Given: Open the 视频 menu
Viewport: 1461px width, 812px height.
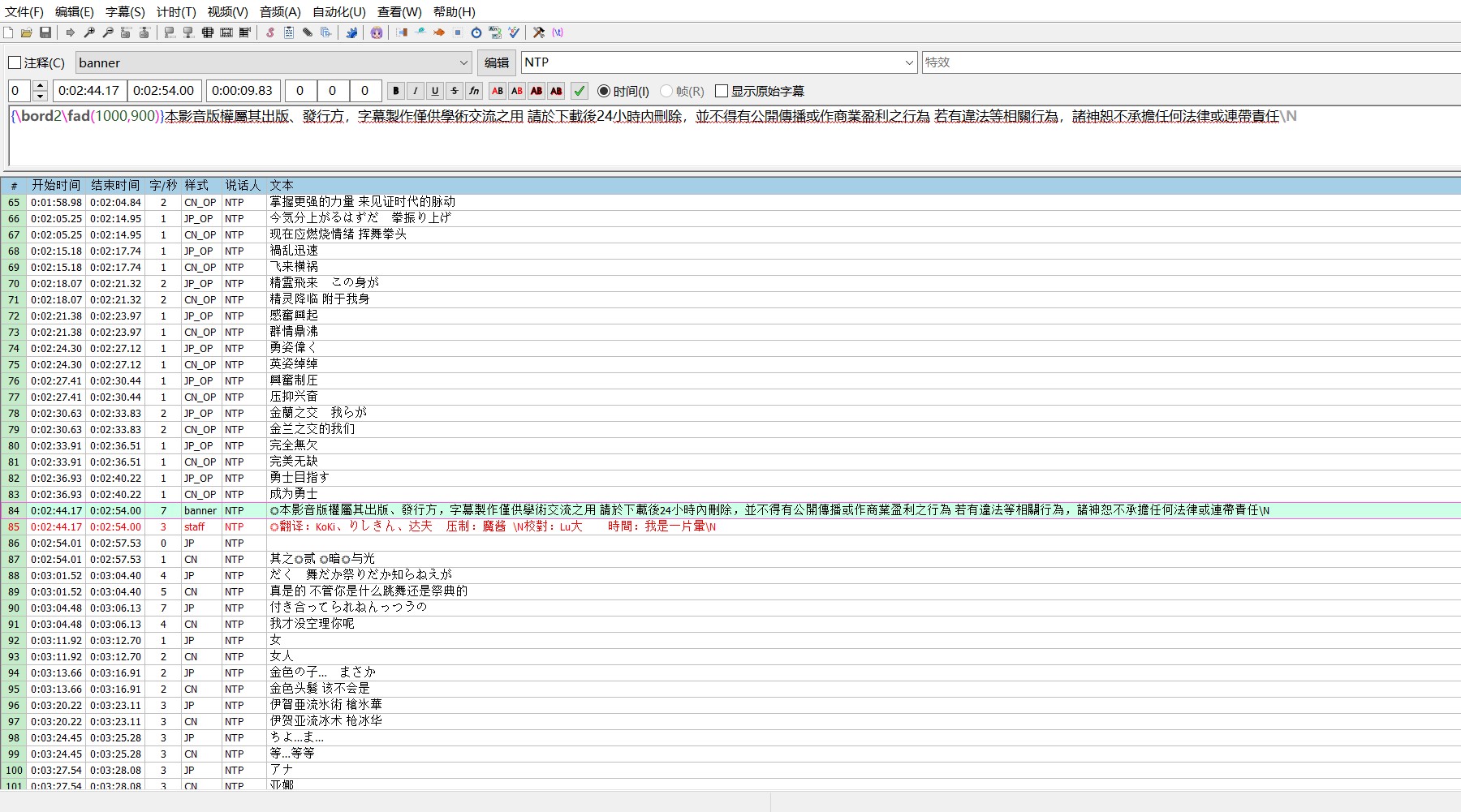Looking at the screenshot, I should click(227, 11).
